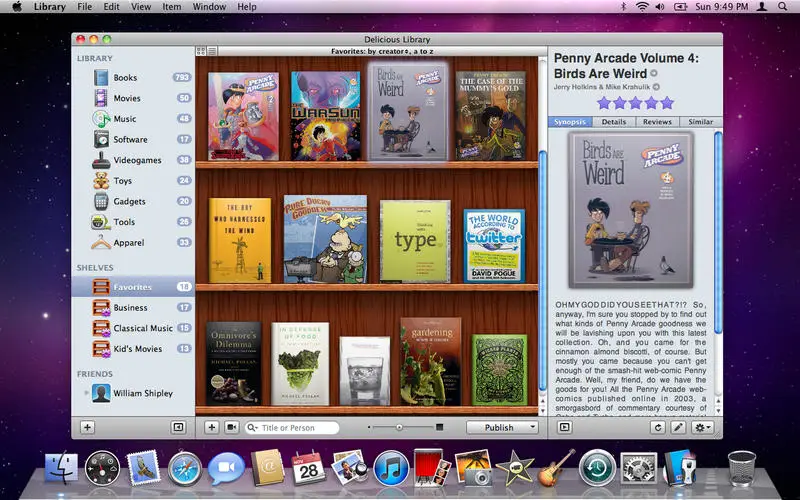Select the Videogames joystick icon
Viewport: 800px width, 500px height.
101,160
